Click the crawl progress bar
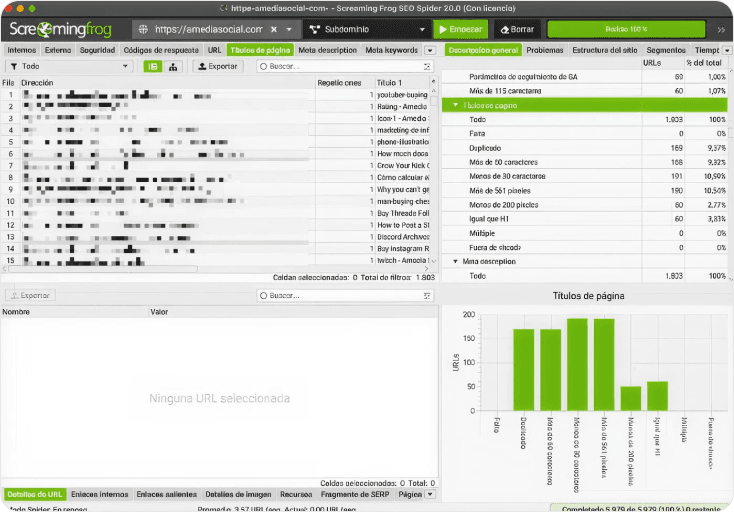Screen dimensions: 734x512 point(626,29)
